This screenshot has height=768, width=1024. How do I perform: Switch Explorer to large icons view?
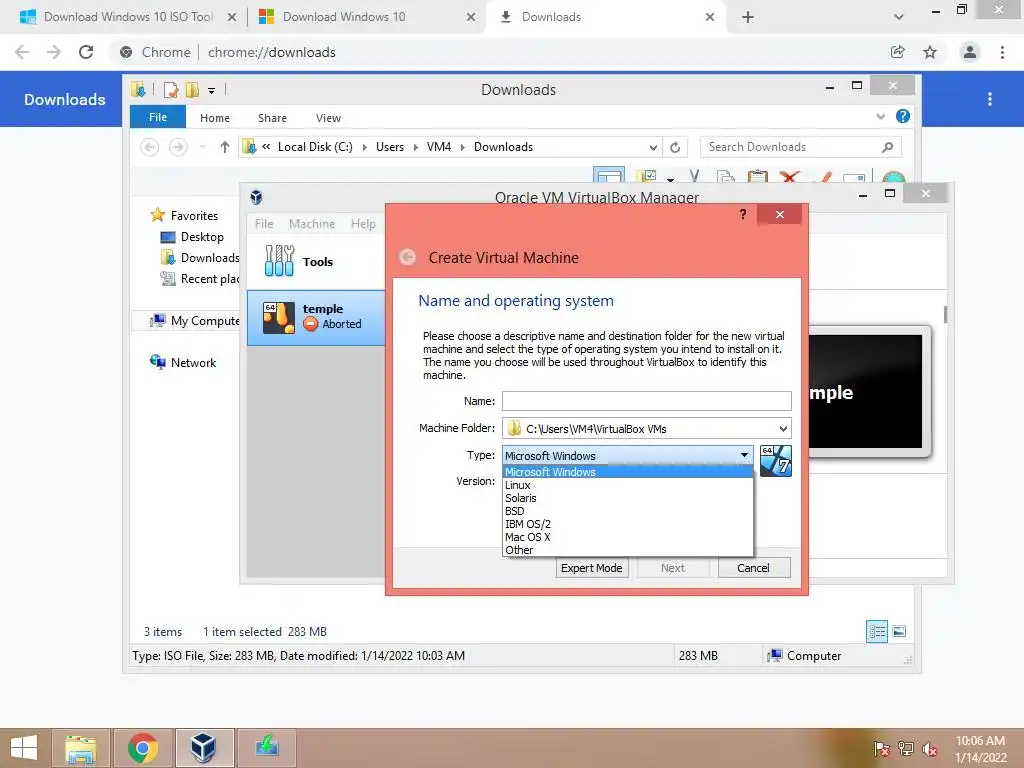click(x=899, y=632)
